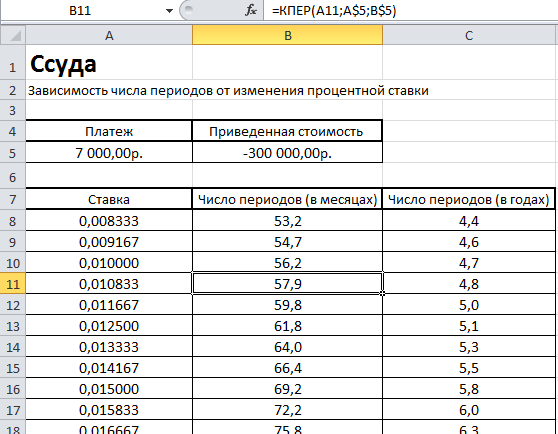Select rate cell 0,012500
558x434 pixels.
(109, 326)
